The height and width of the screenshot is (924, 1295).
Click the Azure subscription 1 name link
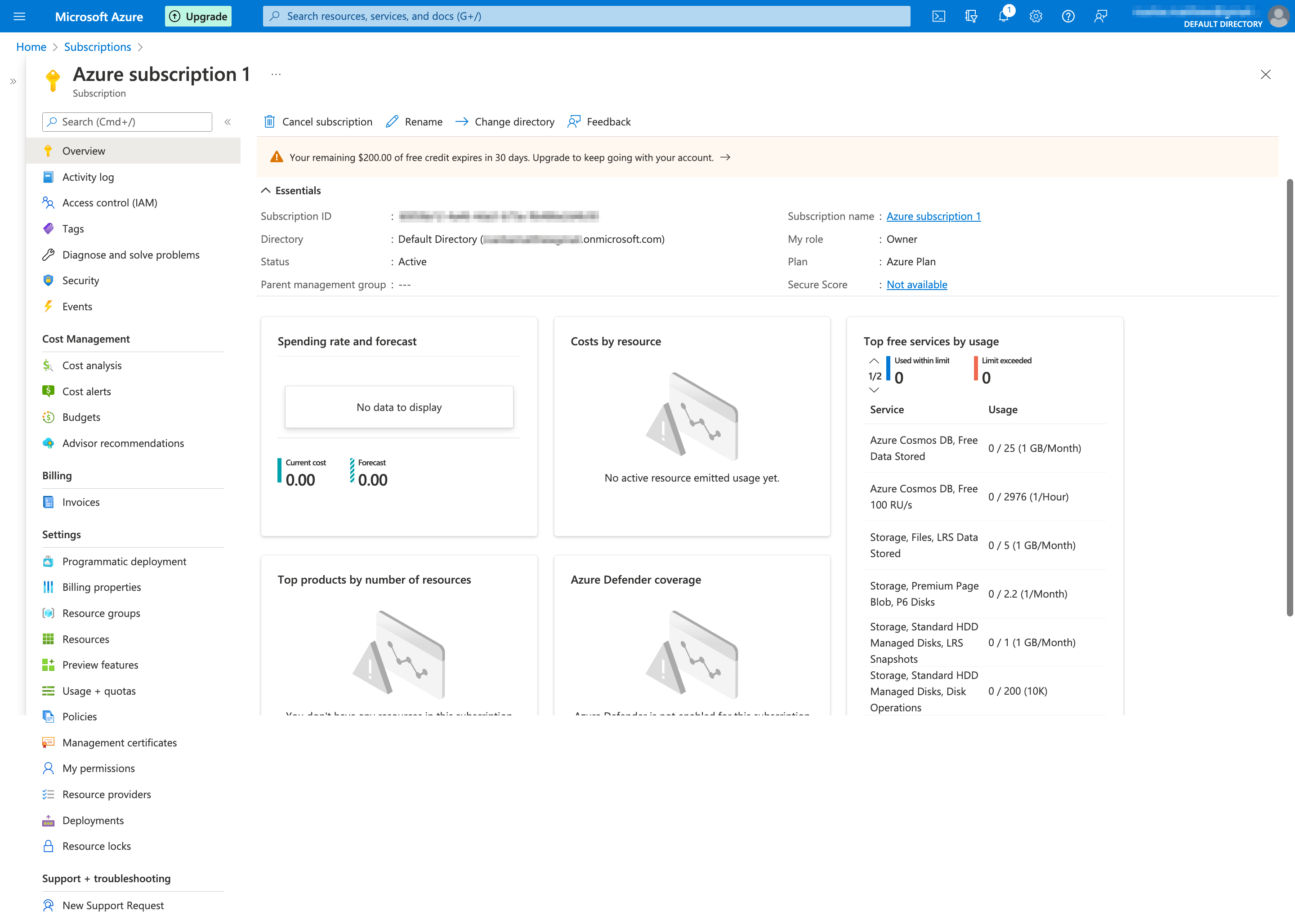pos(933,216)
